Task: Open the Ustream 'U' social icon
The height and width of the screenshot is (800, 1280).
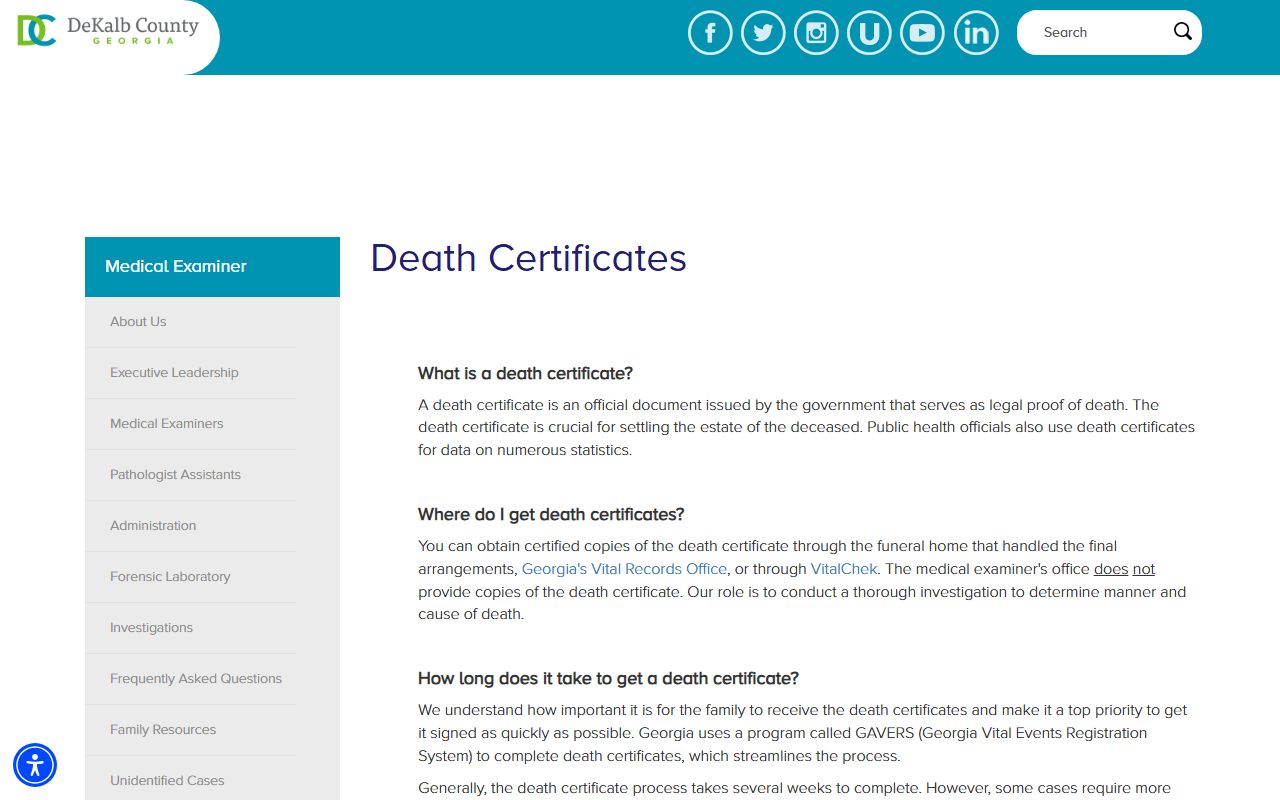Action: pyautogui.click(x=869, y=33)
